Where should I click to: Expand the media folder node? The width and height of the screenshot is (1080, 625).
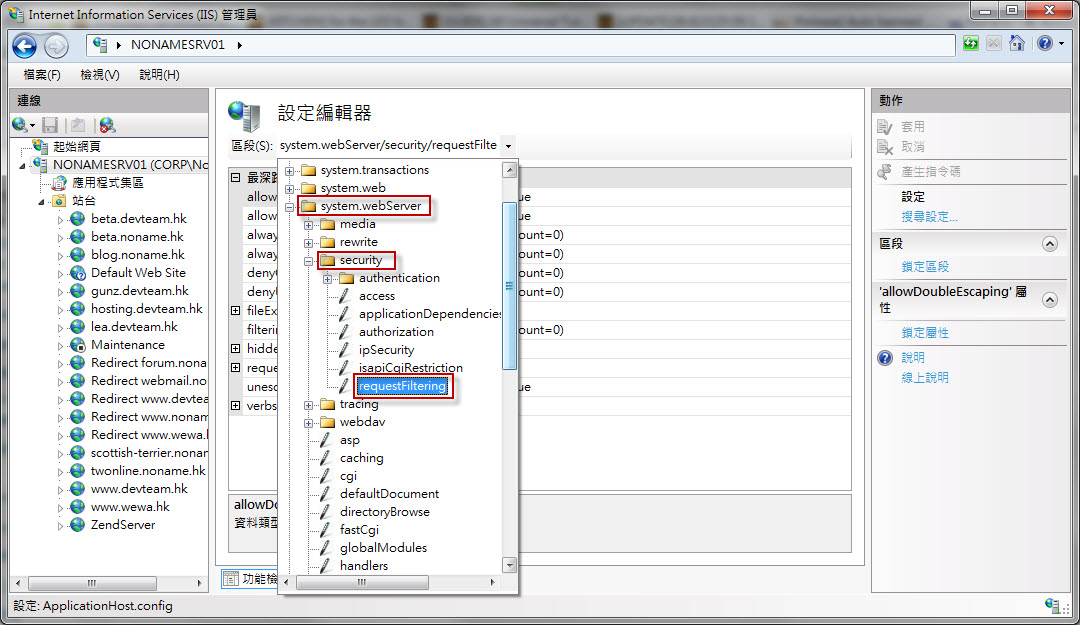click(x=309, y=225)
